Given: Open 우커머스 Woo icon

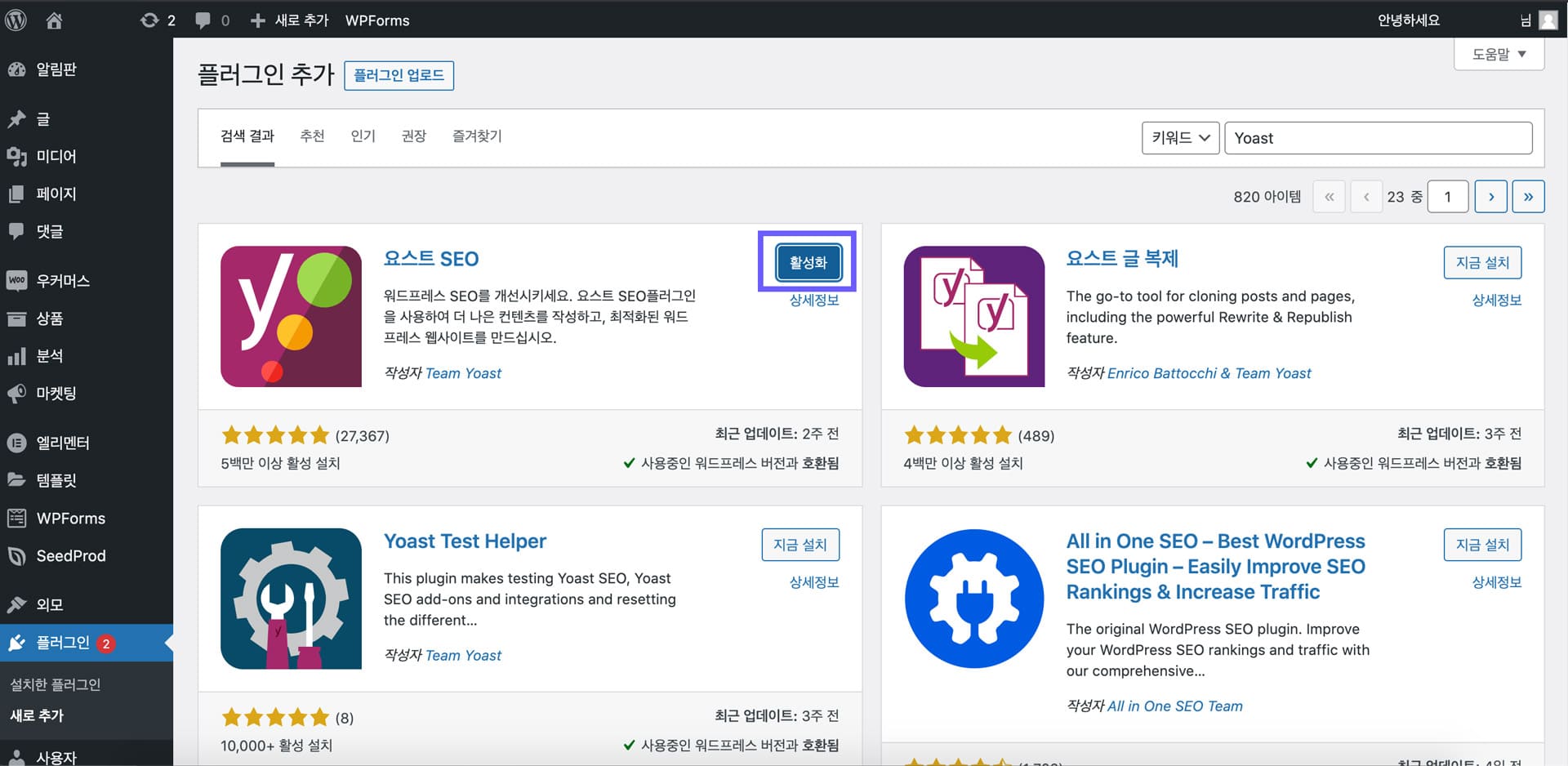Looking at the screenshot, I should click(x=16, y=280).
